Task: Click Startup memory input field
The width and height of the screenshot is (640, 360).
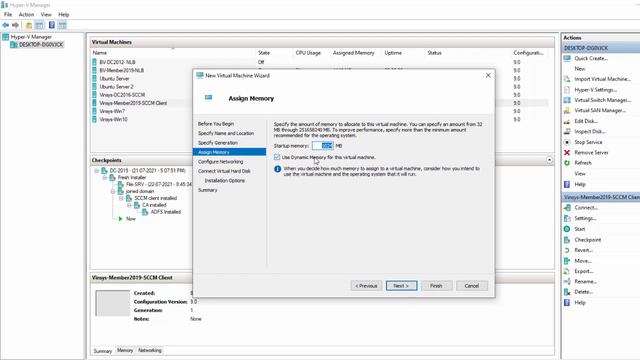Action: click(x=322, y=146)
